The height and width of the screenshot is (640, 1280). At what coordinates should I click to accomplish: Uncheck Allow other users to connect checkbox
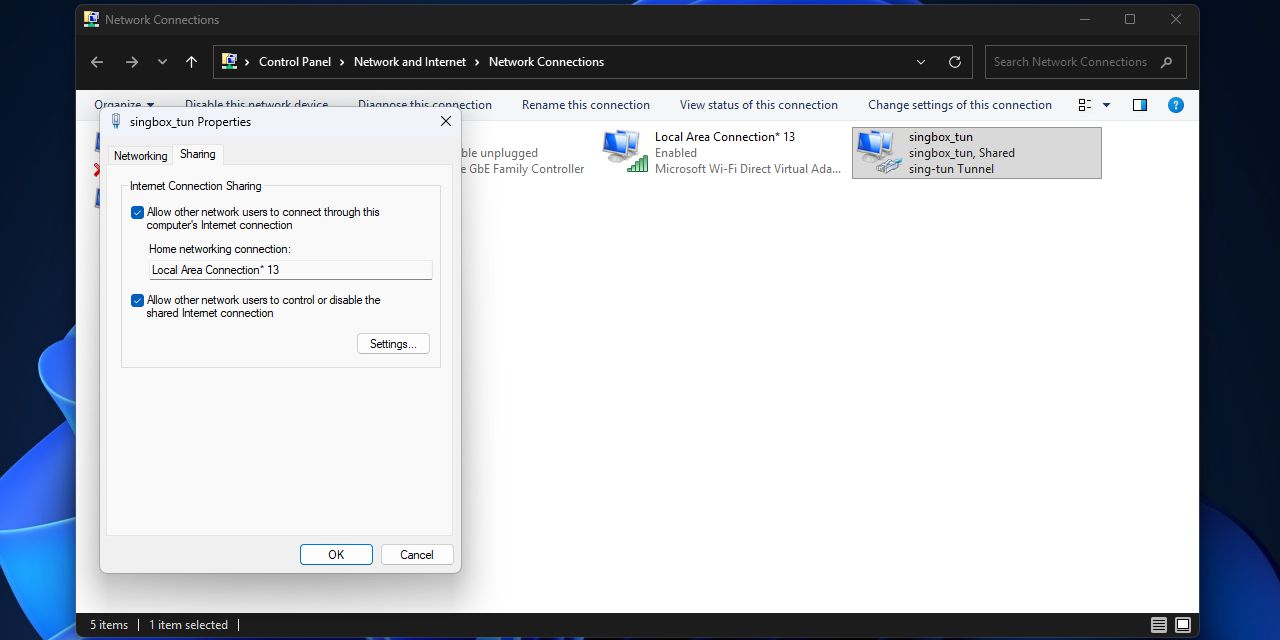[x=138, y=212]
